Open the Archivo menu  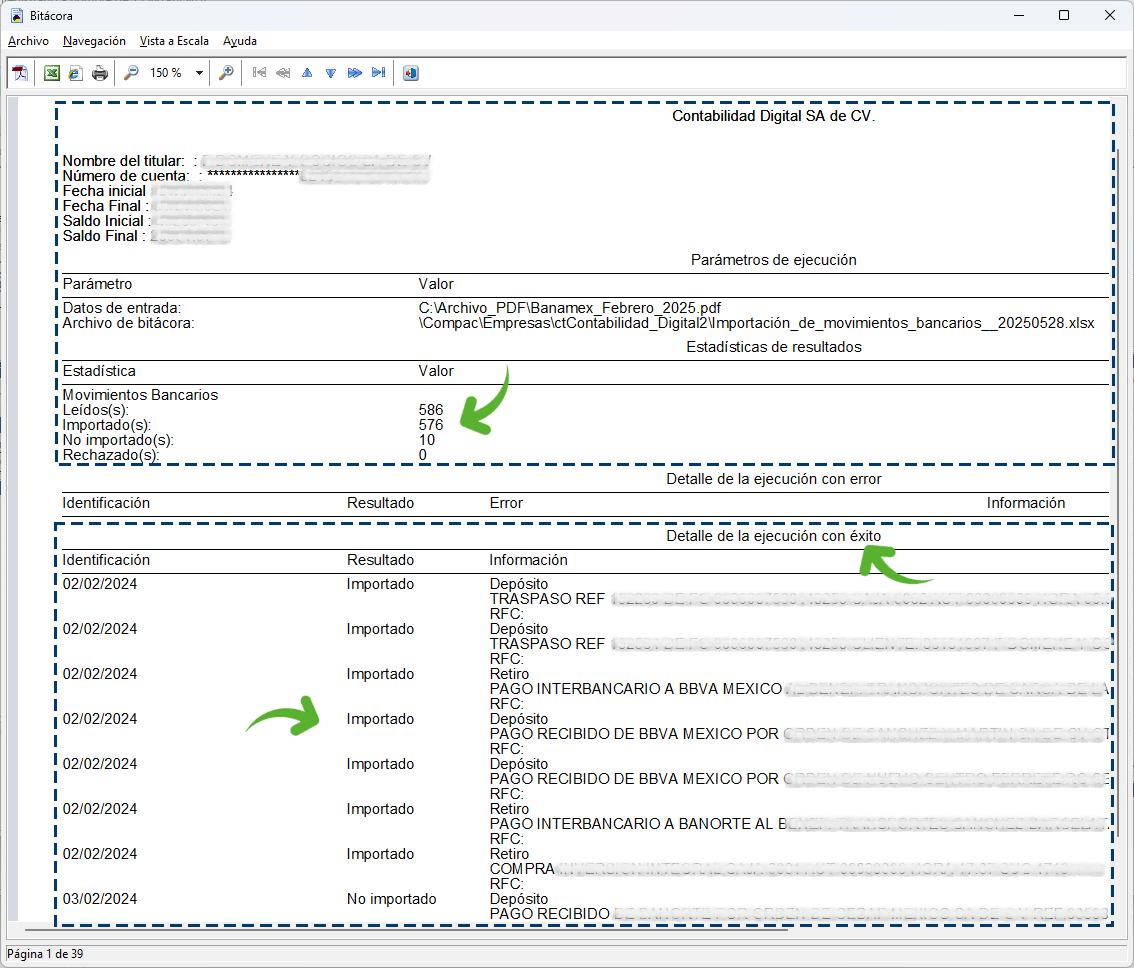coord(28,41)
